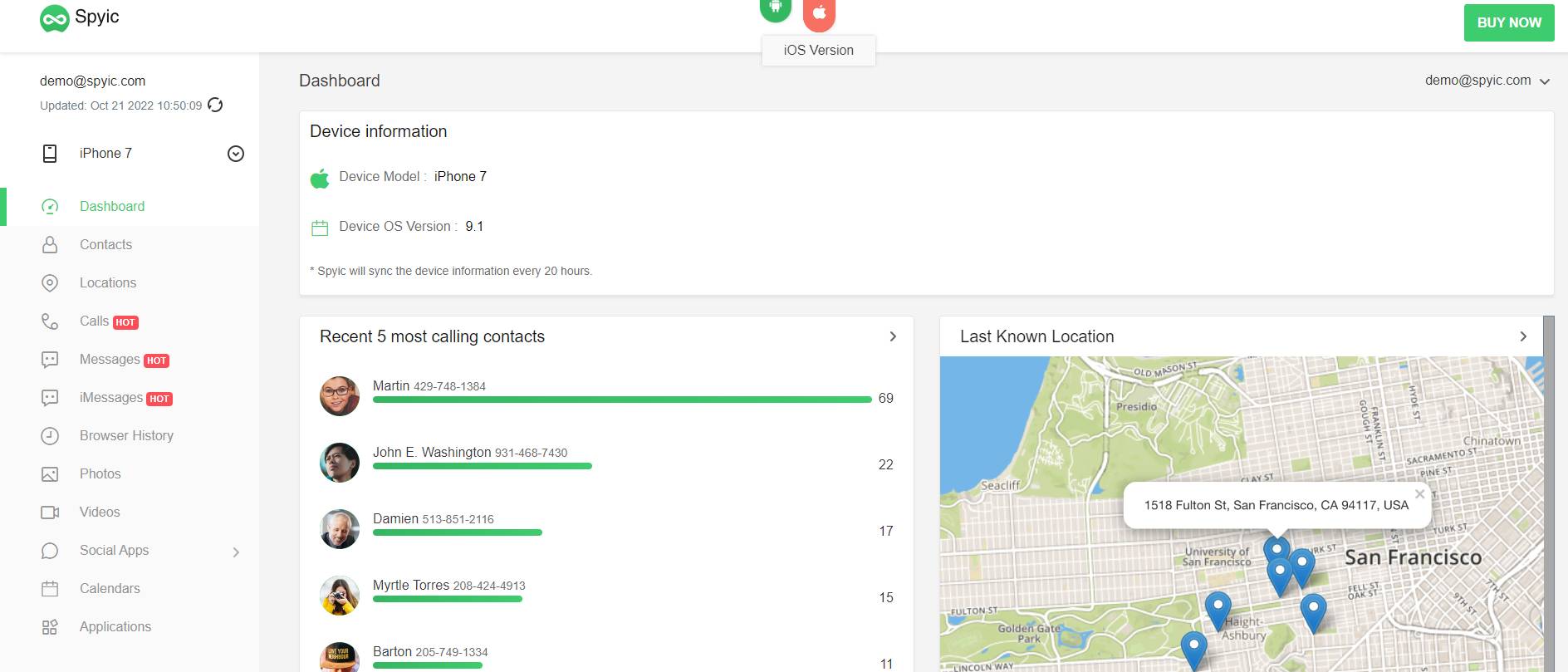The height and width of the screenshot is (672, 1568).
Task: Click Myrtle Torres's avatar thumbnail
Action: 340,596
